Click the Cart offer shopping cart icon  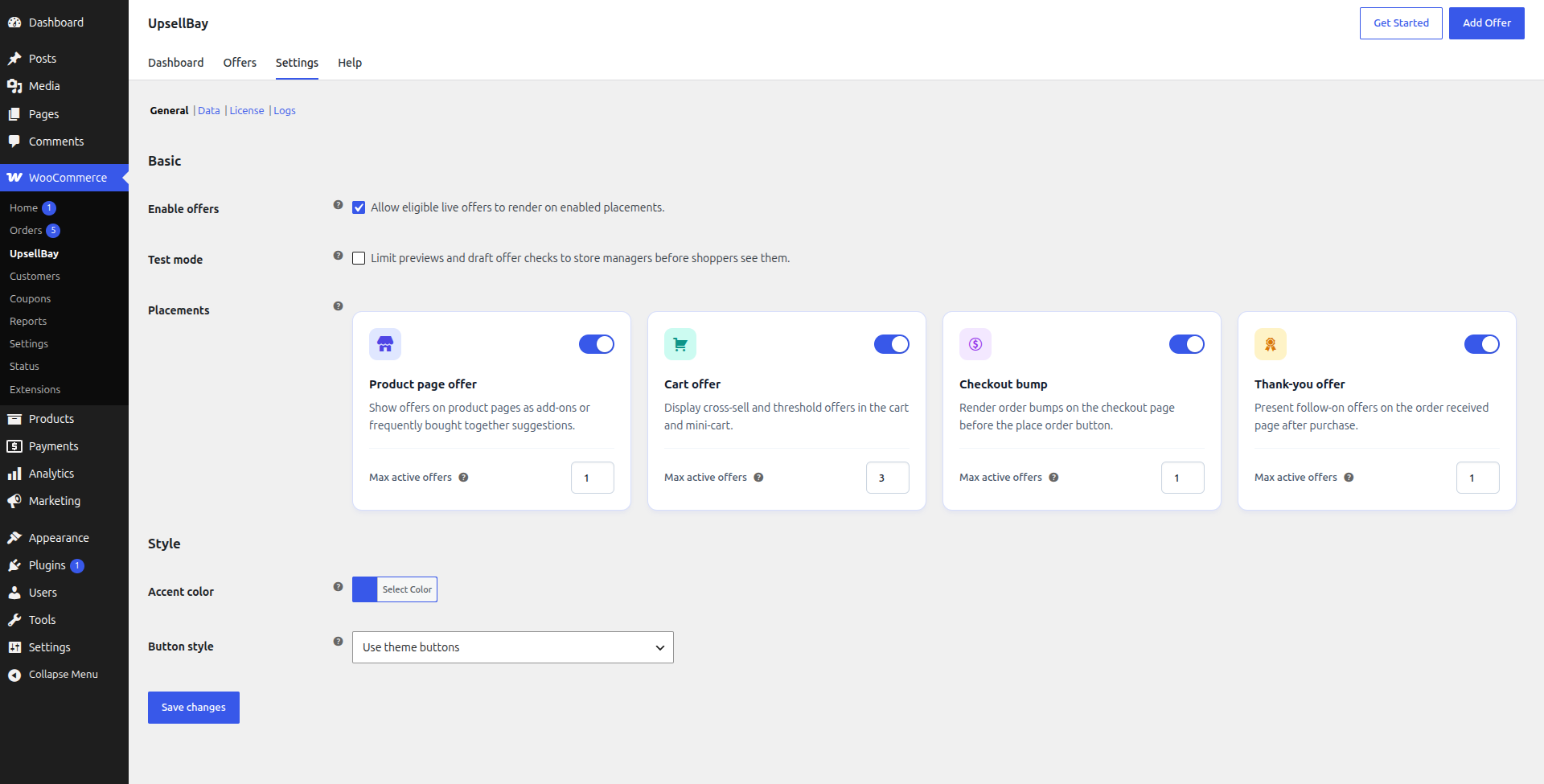click(x=680, y=344)
